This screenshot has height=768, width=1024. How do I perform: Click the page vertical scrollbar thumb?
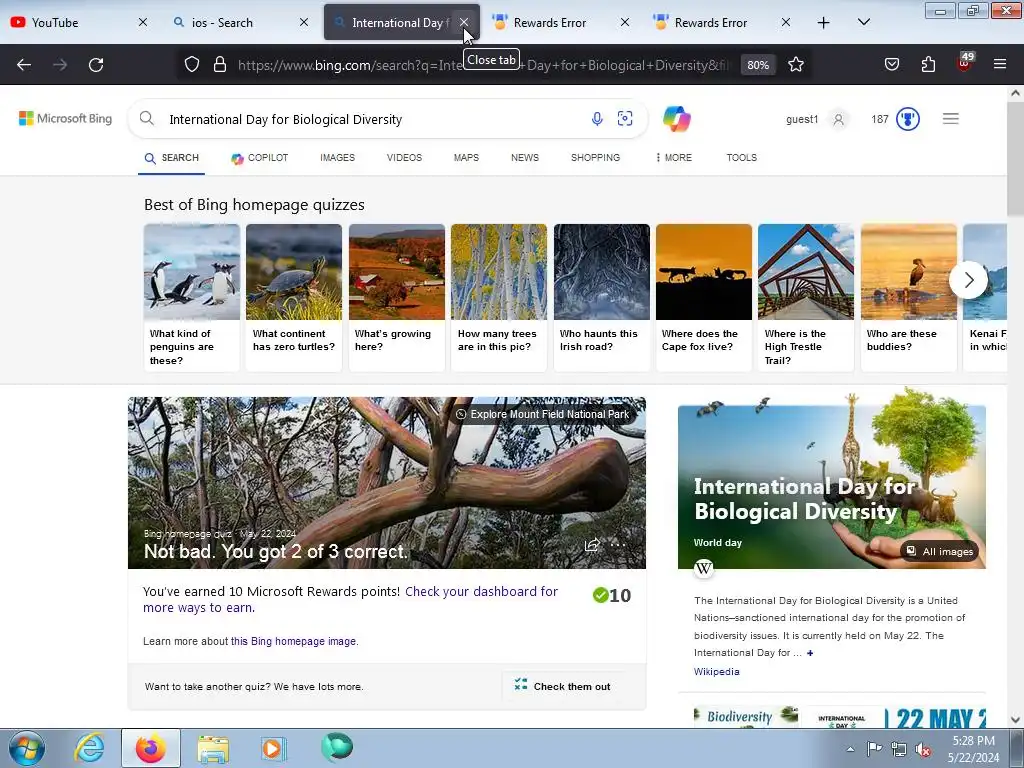coord(1015,159)
